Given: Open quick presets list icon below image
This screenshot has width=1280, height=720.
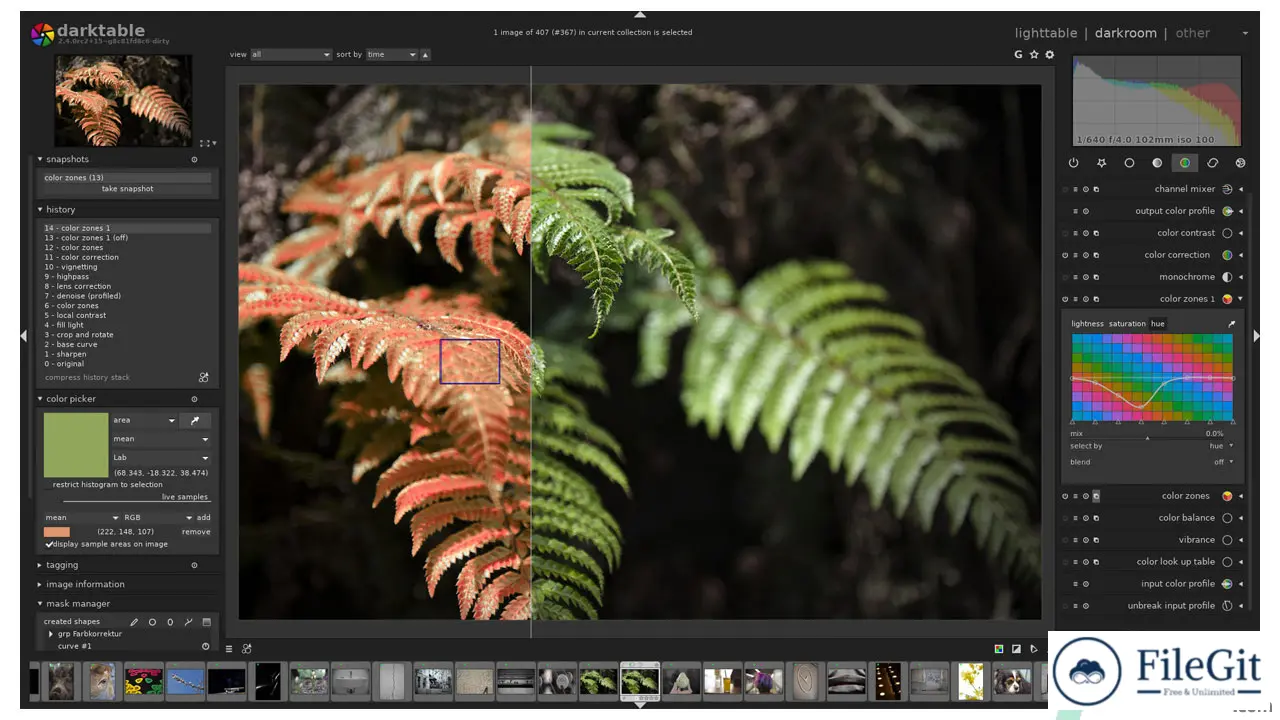Looking at the screenshot, I should (229, 649).
